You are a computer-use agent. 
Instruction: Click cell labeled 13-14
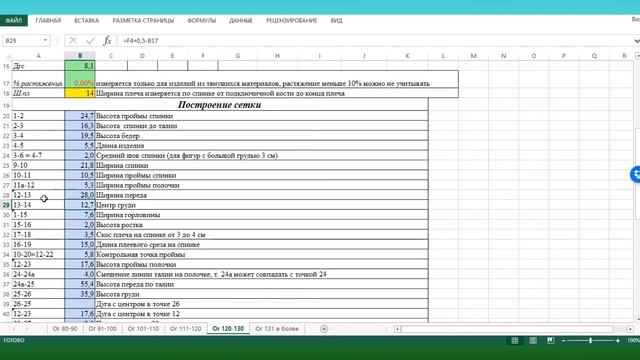pos(38,205)
